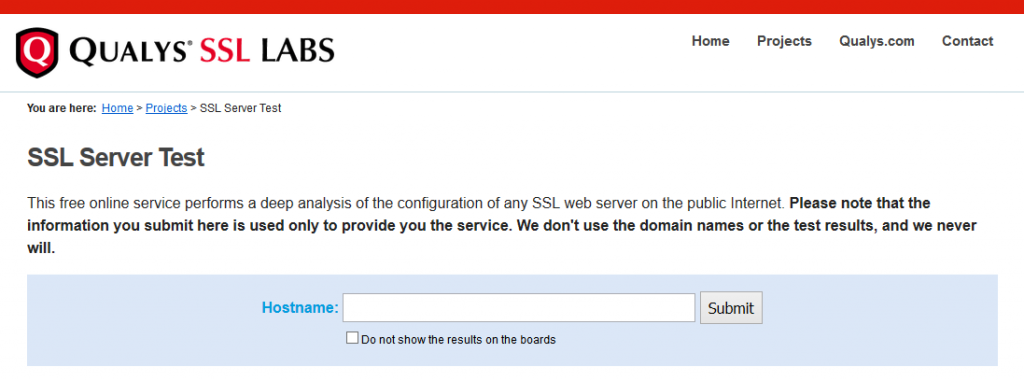Screen dimensions: 1024x381
Task: Focus the Hostname input field
Action: pos(519,308)
